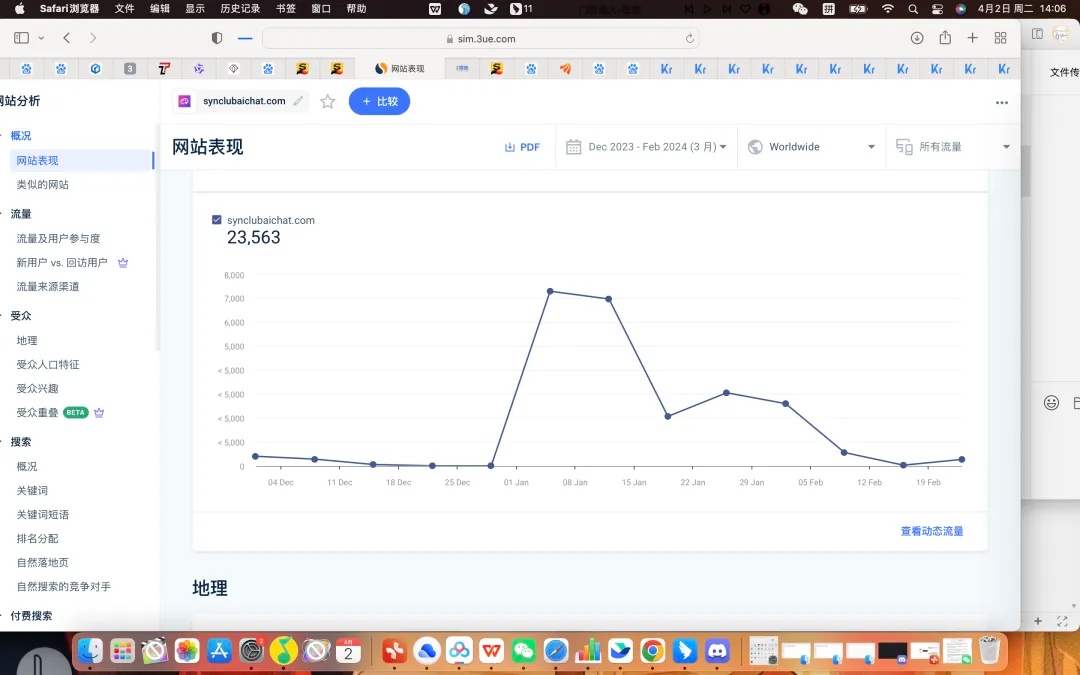Download report via PDF button
The image size is (1080, 675).
[522, 147]
